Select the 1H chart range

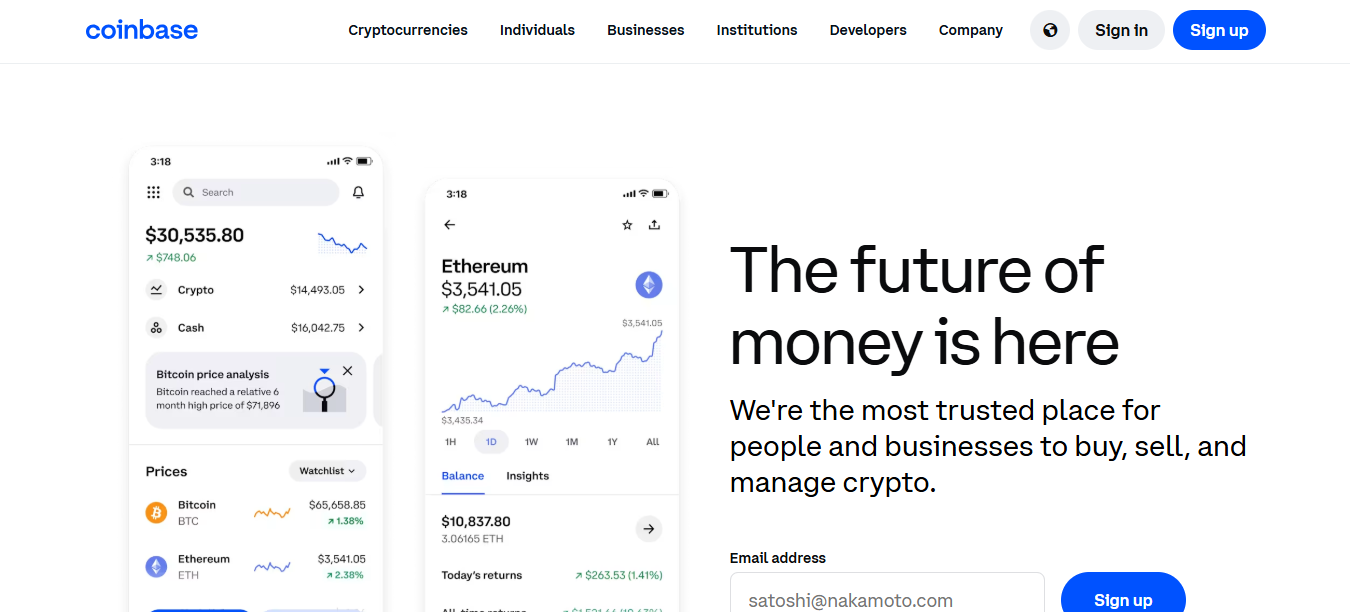tap(450, 442)
